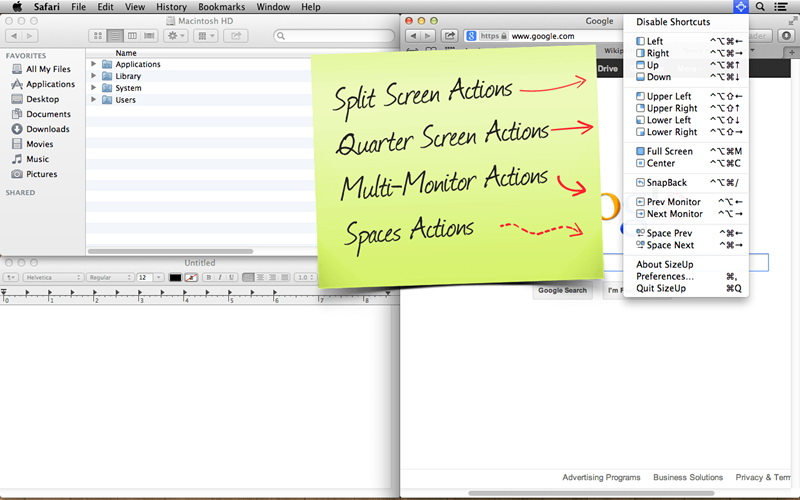Click the black text color swatch

175,277
